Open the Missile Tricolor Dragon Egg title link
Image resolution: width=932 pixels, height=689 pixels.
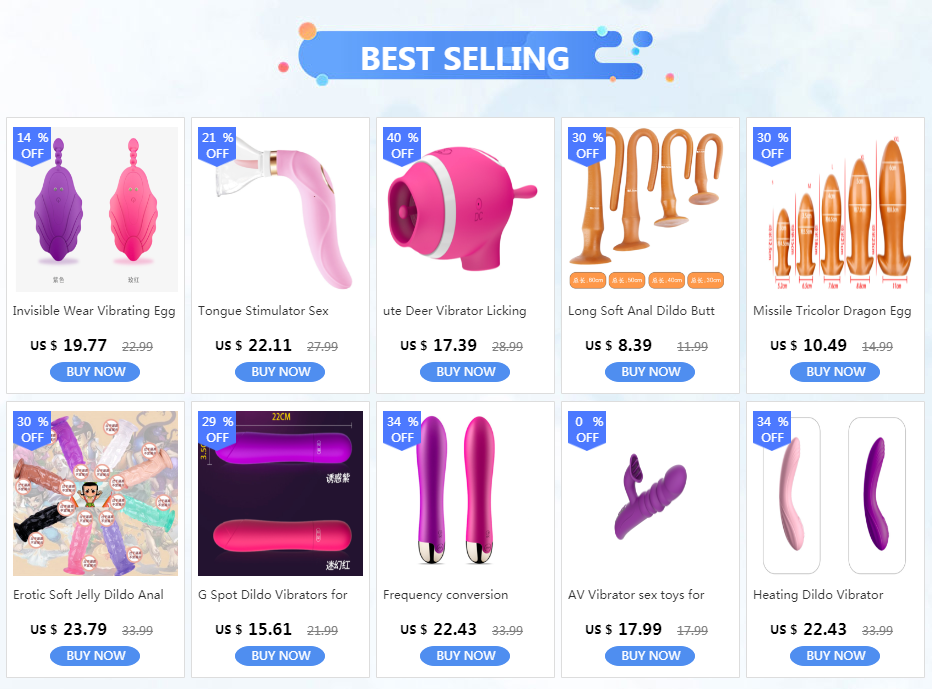pos(832,311)
